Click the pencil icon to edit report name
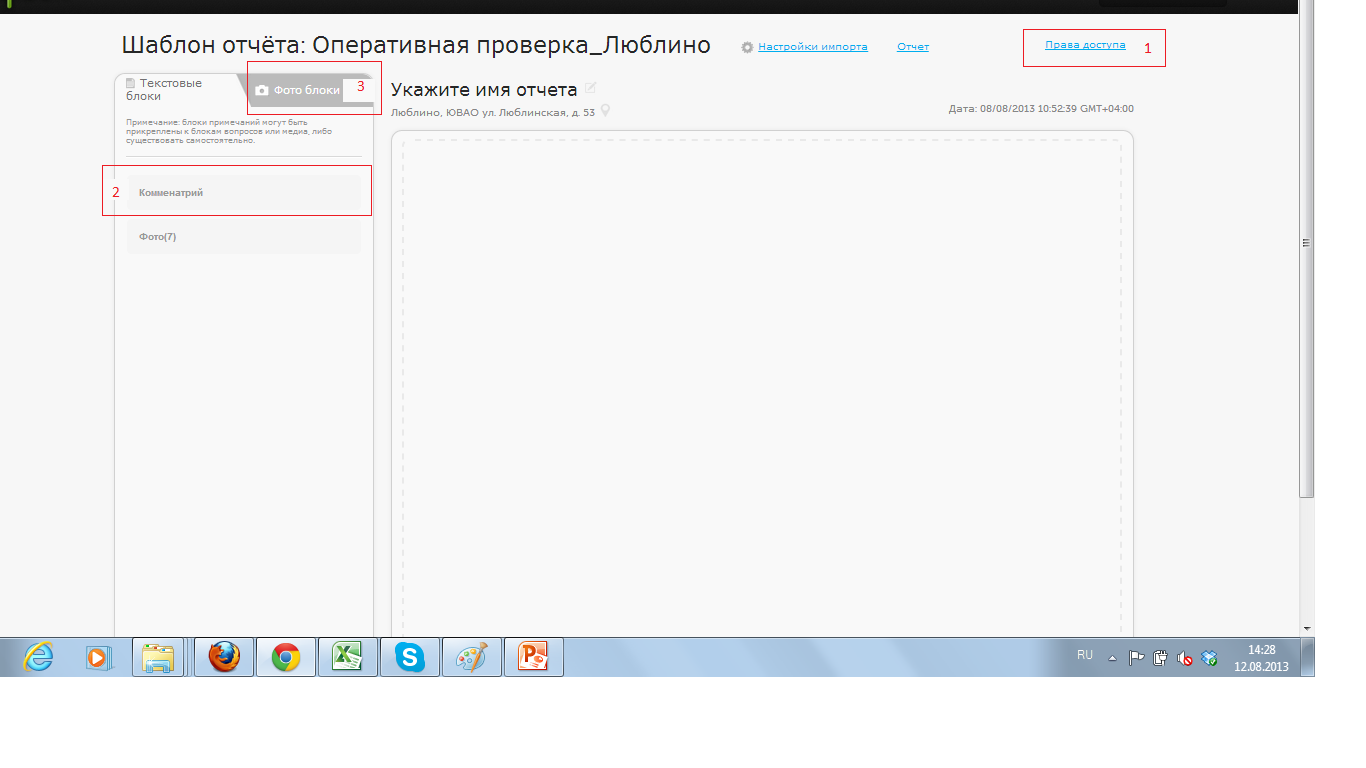Screen dimensions: 1366x768 [x=591, y=89]
